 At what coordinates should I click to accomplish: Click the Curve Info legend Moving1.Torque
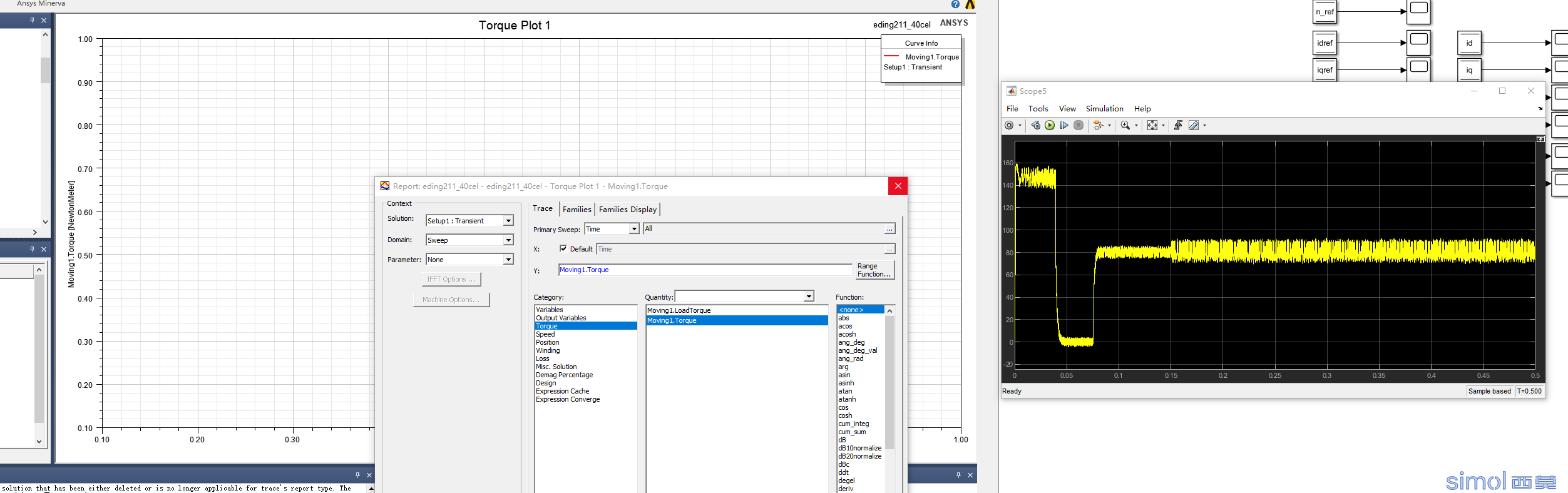[x=931, y=57]
